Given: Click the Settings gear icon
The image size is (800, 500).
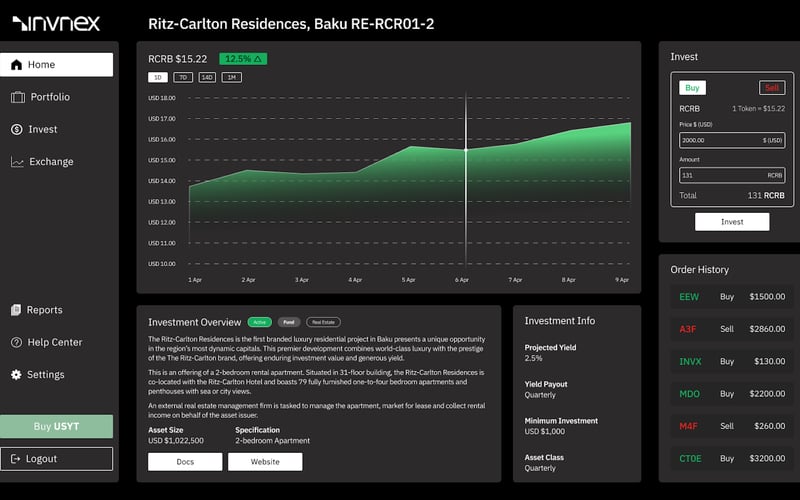Looking at the screenshot, I should pyautogui.click(x=16, y=374).
